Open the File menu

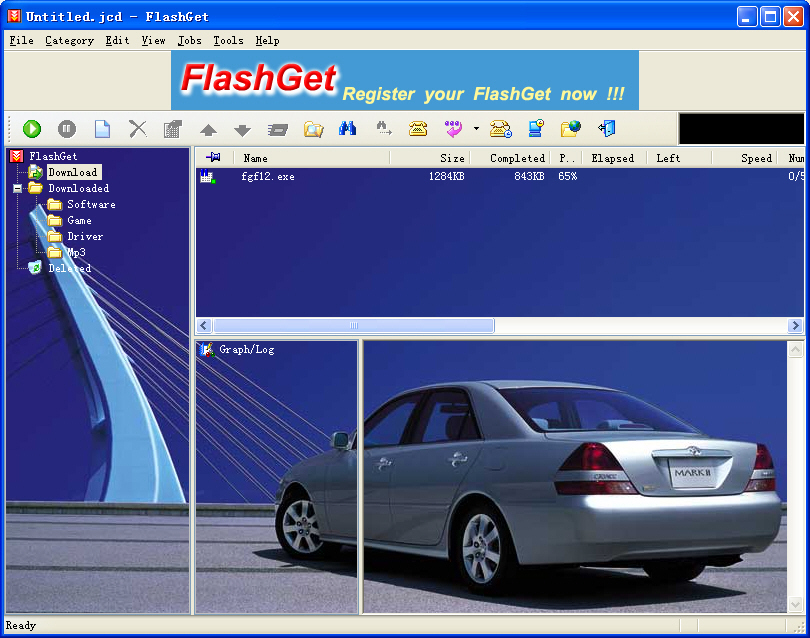[x=22, y=40]
